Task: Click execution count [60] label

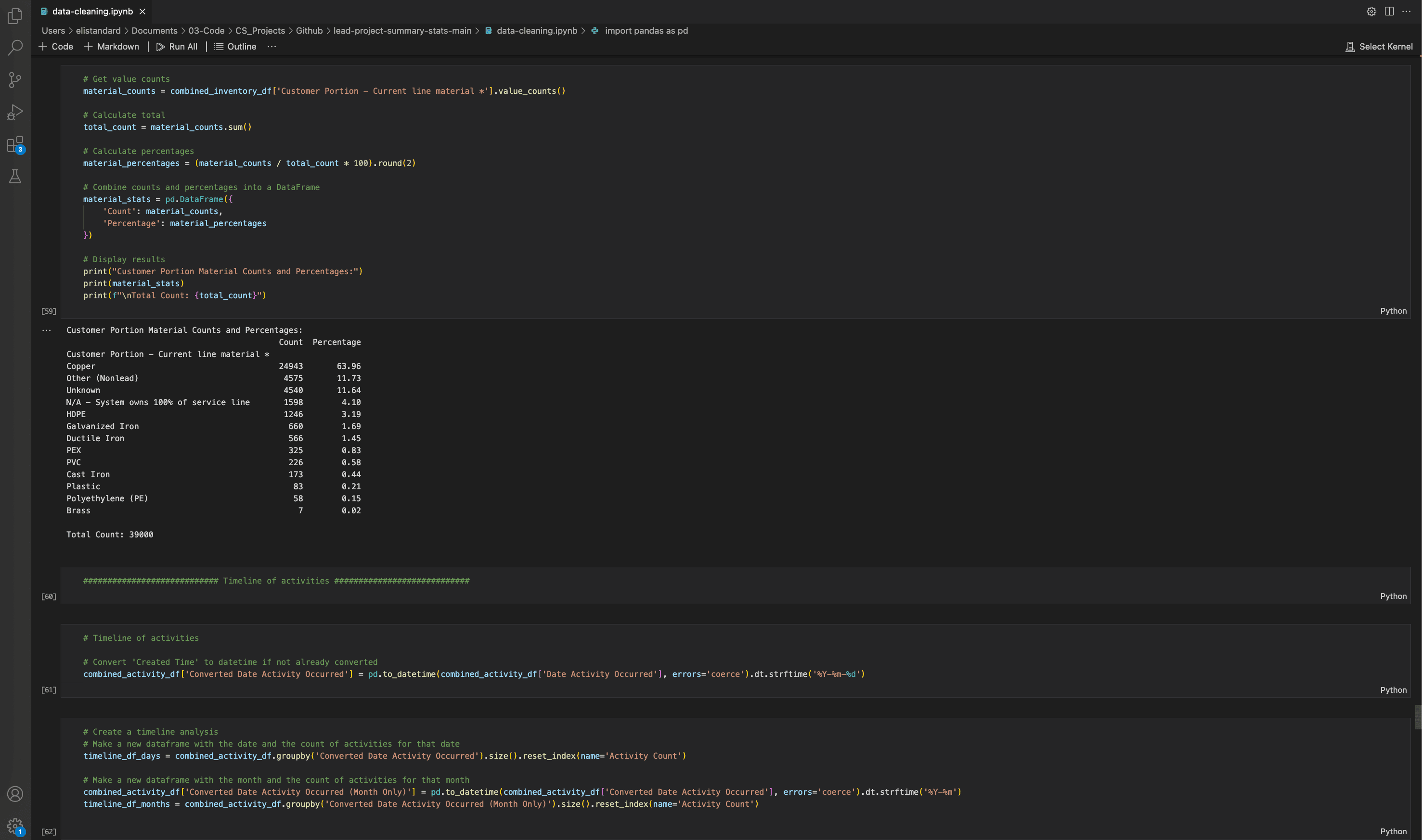Action: pyautogui.click(x=49, y=597)
